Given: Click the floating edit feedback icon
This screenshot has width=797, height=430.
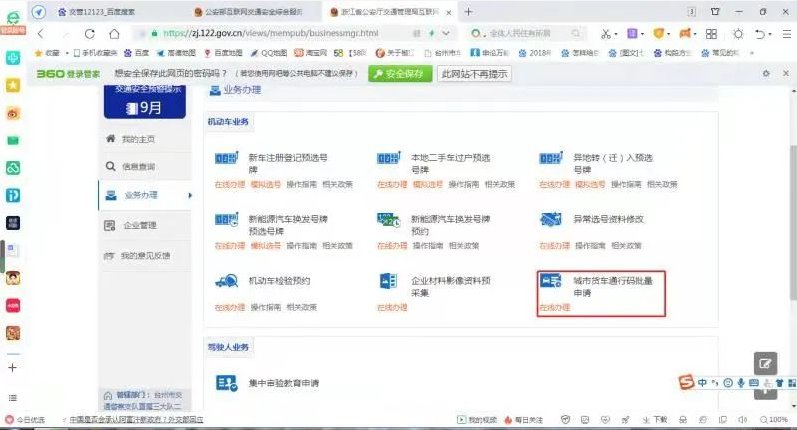Looking at the screenshot, I should tap(765, 364).
